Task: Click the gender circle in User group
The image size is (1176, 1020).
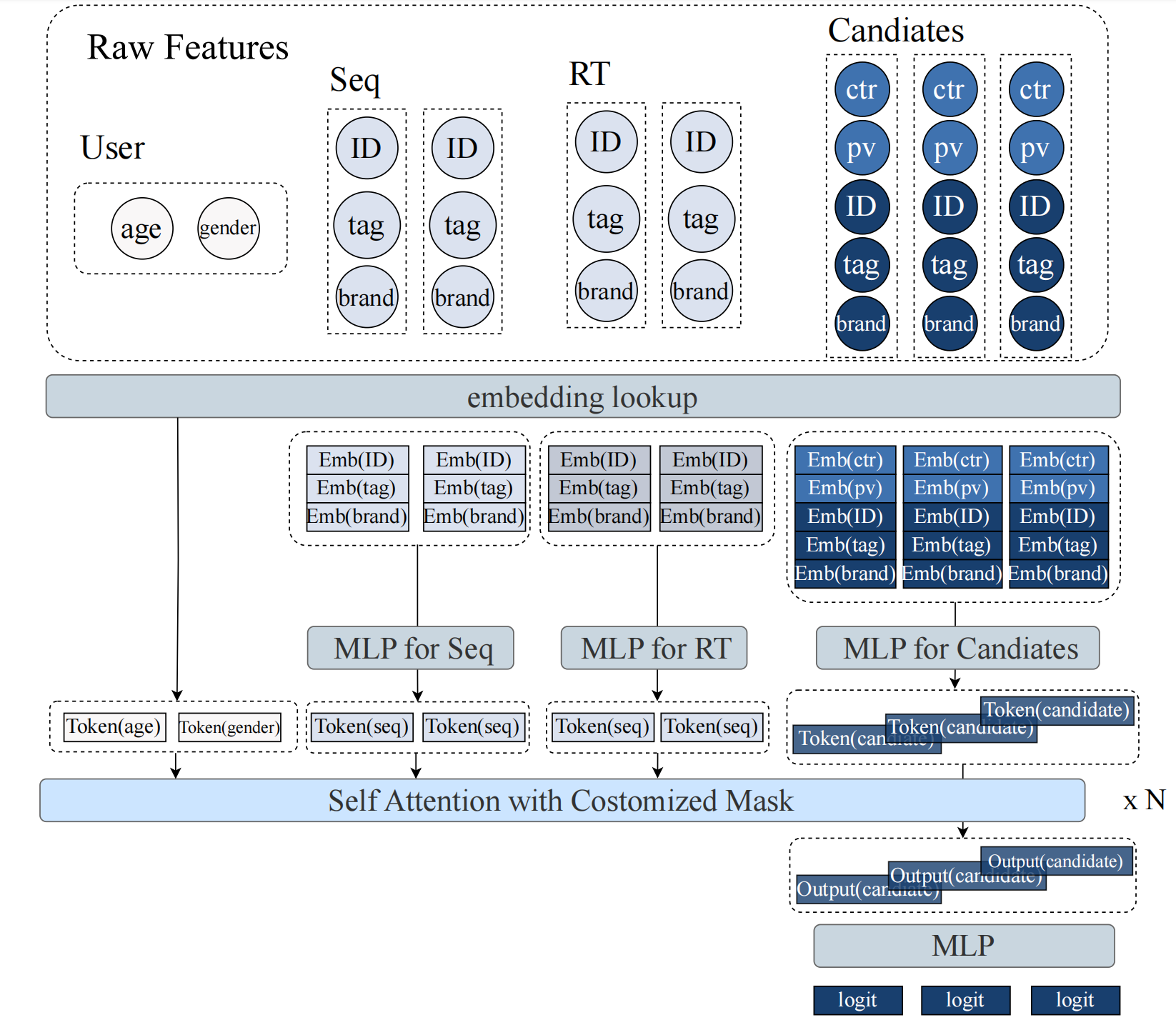Action: click(228, 229)
